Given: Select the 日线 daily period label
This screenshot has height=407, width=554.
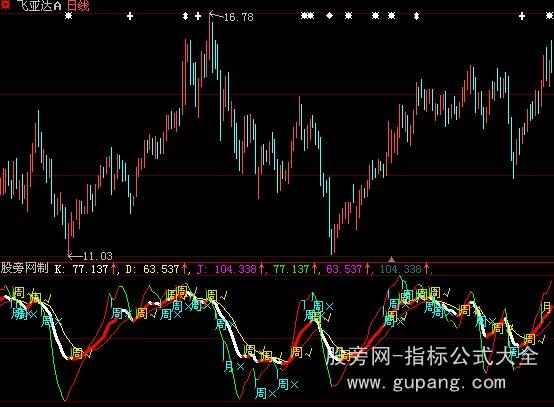Looking at the screenshot, I should click(x=78, y=5).
